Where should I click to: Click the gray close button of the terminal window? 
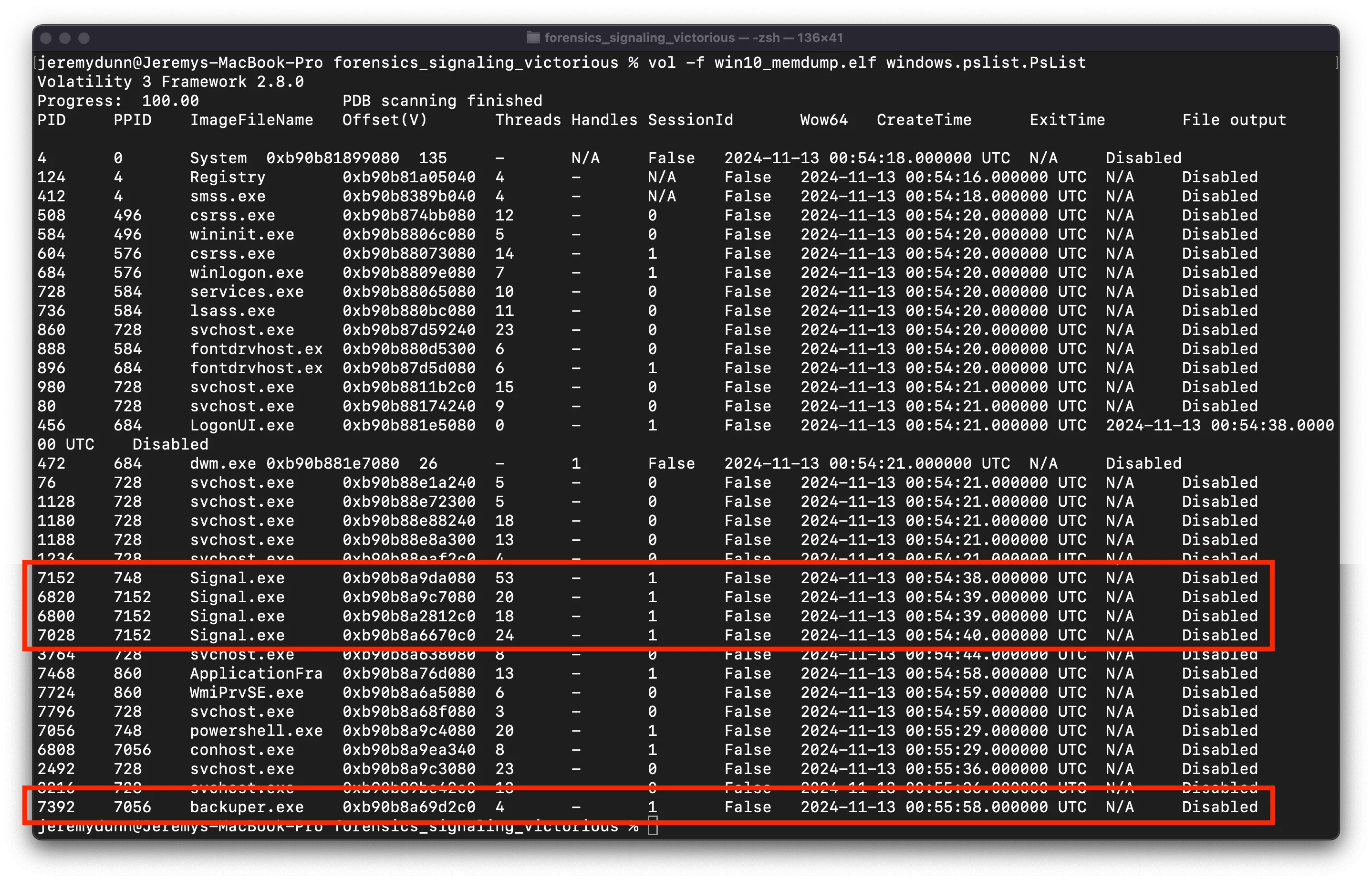point(46,38)
